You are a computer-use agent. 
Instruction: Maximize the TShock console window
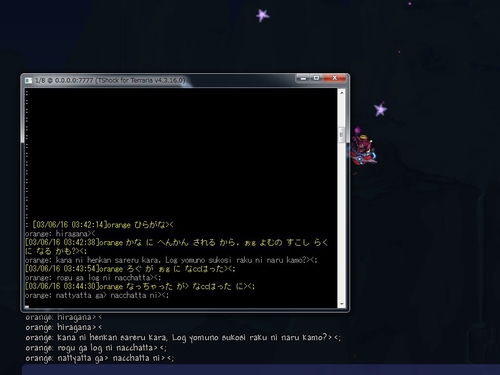pyautogui.click(x=316, y=78)
